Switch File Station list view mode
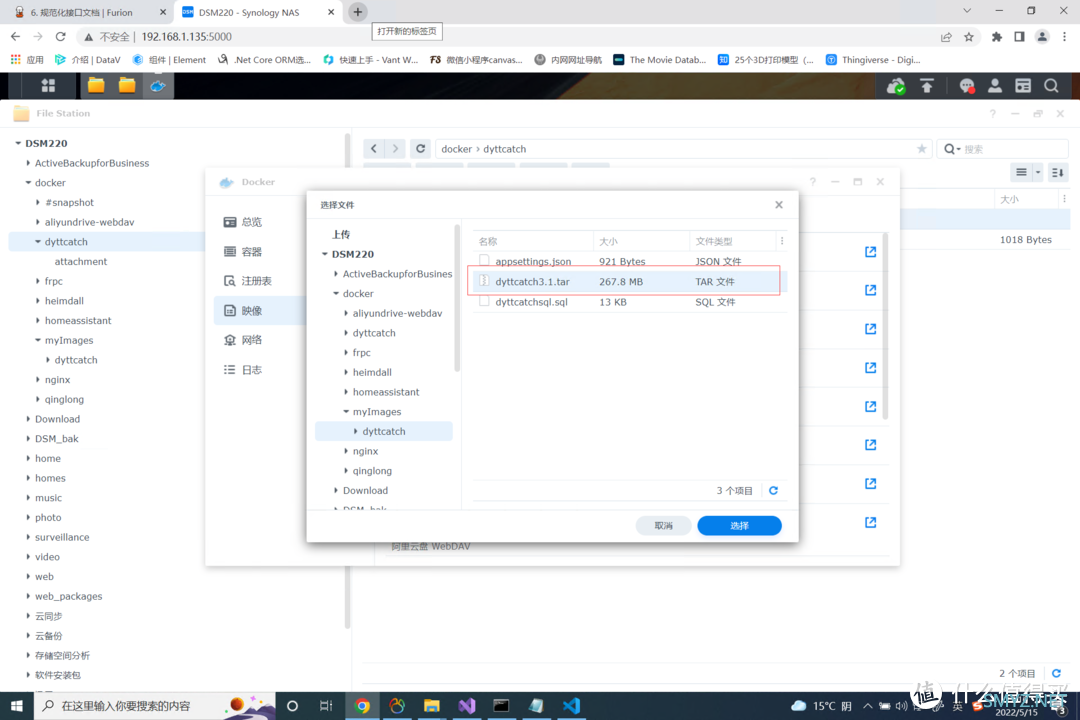 [x=1021, y=172]
